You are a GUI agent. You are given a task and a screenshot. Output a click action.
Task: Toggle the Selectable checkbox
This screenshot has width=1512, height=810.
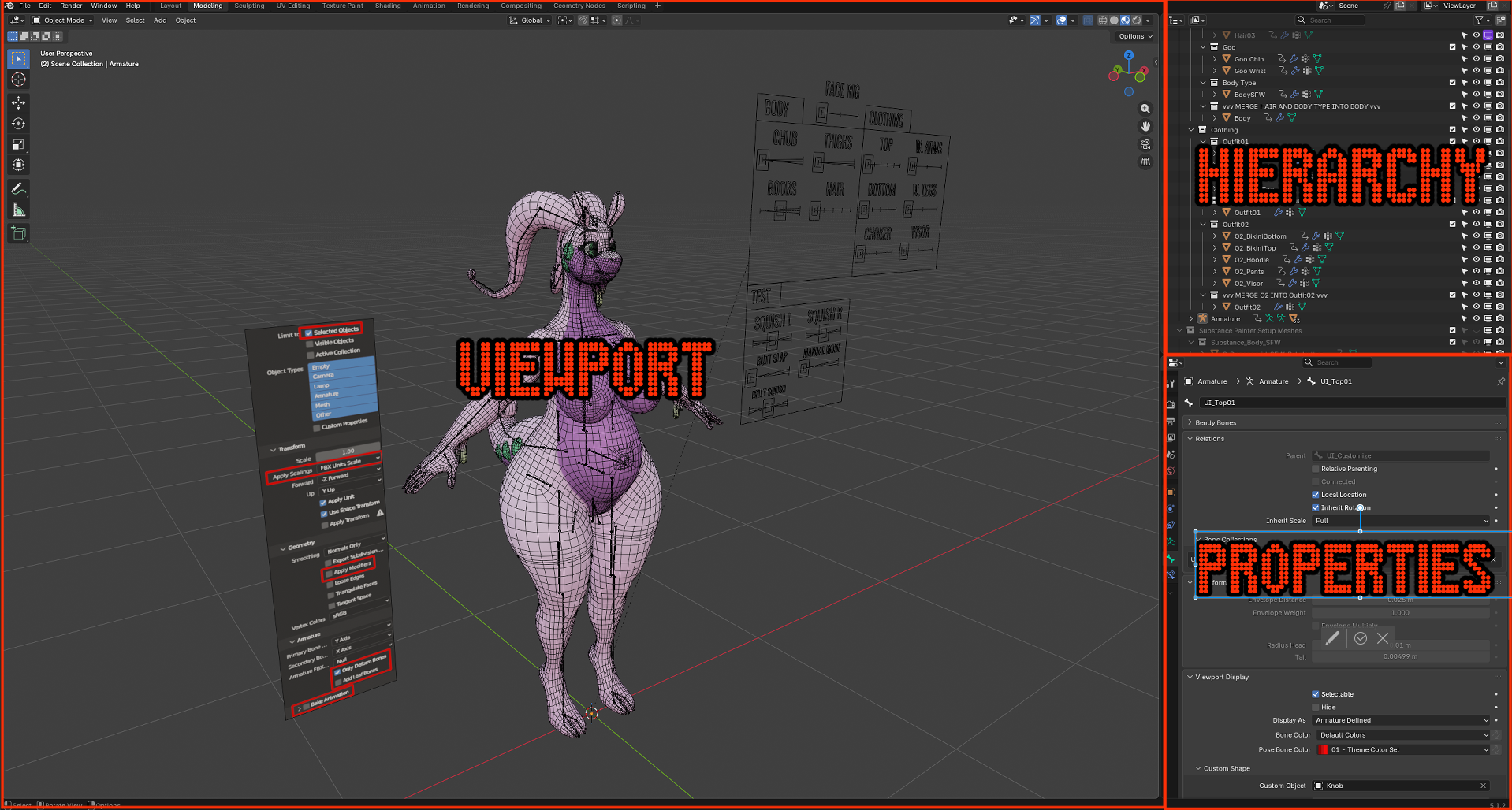1316,694
